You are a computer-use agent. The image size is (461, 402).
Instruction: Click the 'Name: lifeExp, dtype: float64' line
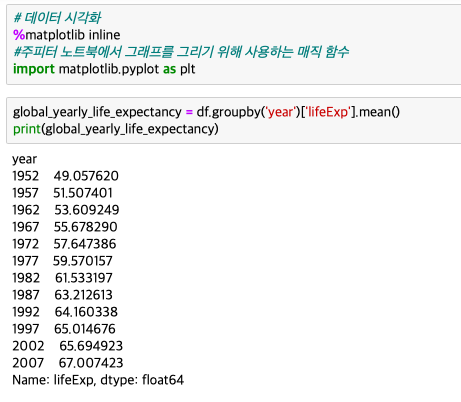click(98, 380)
